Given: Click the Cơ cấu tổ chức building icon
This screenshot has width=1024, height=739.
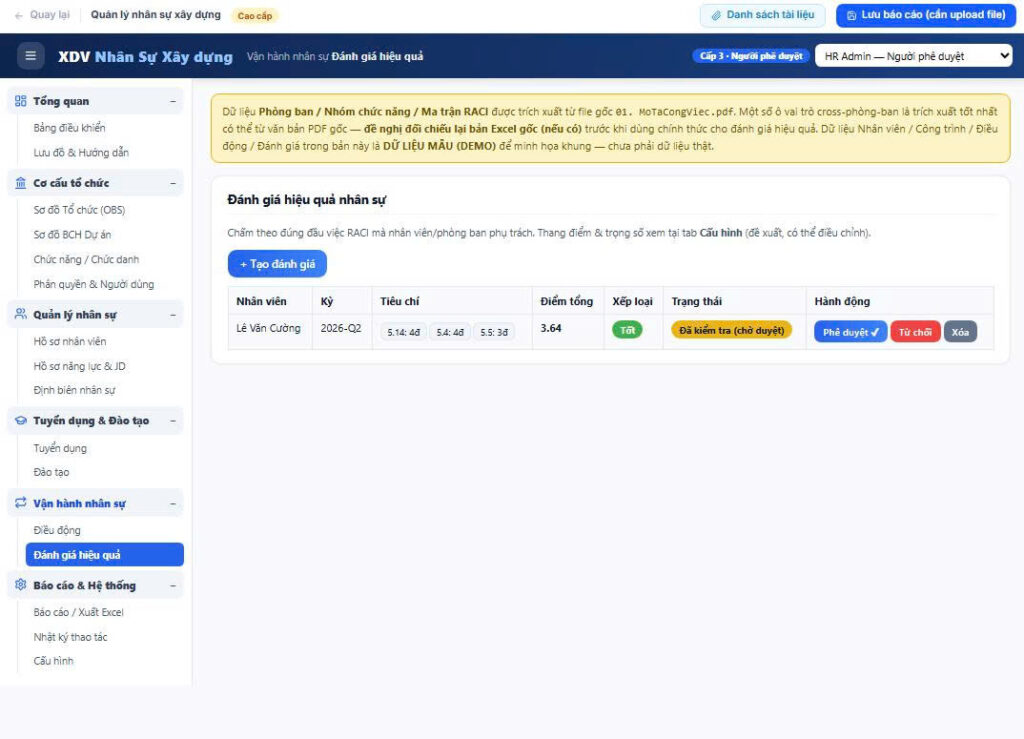Looking at the screenshot, I should click(21, 183).
